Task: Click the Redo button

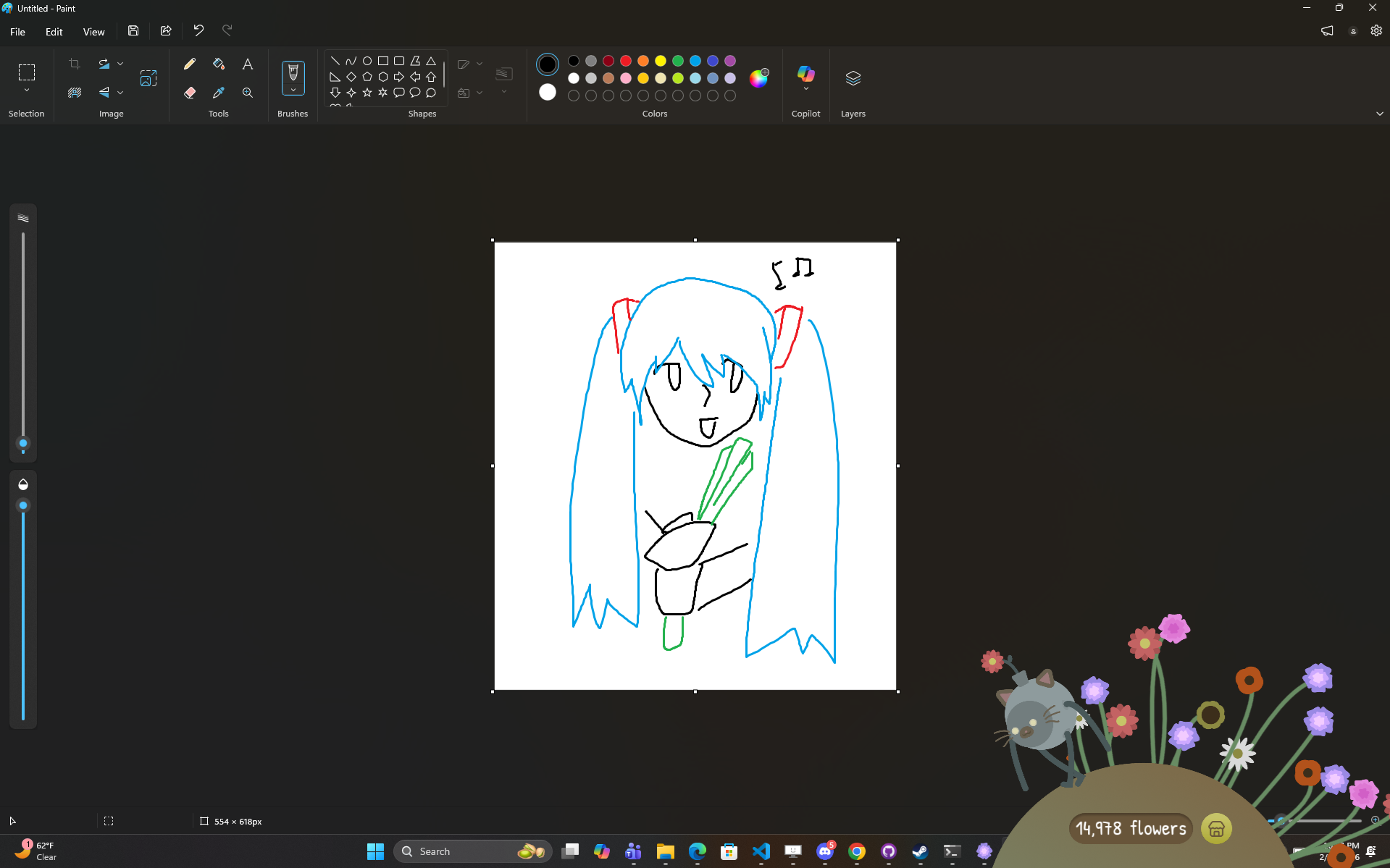Action: point(227,30)
